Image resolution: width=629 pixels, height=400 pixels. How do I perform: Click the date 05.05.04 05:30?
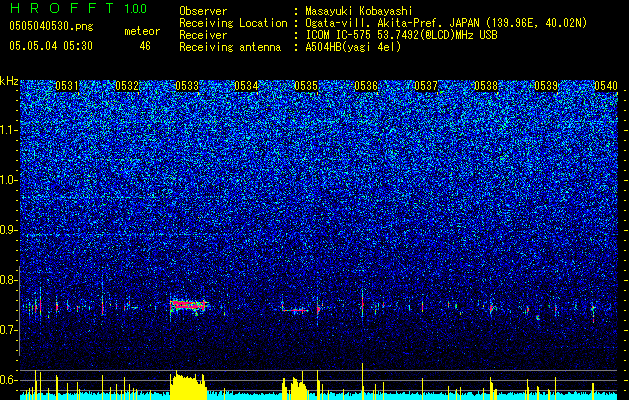tap(51, 46)
